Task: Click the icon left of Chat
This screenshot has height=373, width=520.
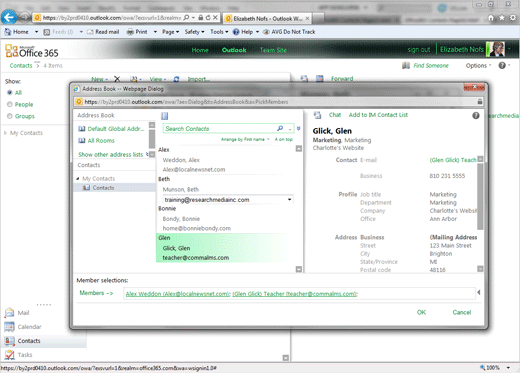Action: tap(318, 115)
